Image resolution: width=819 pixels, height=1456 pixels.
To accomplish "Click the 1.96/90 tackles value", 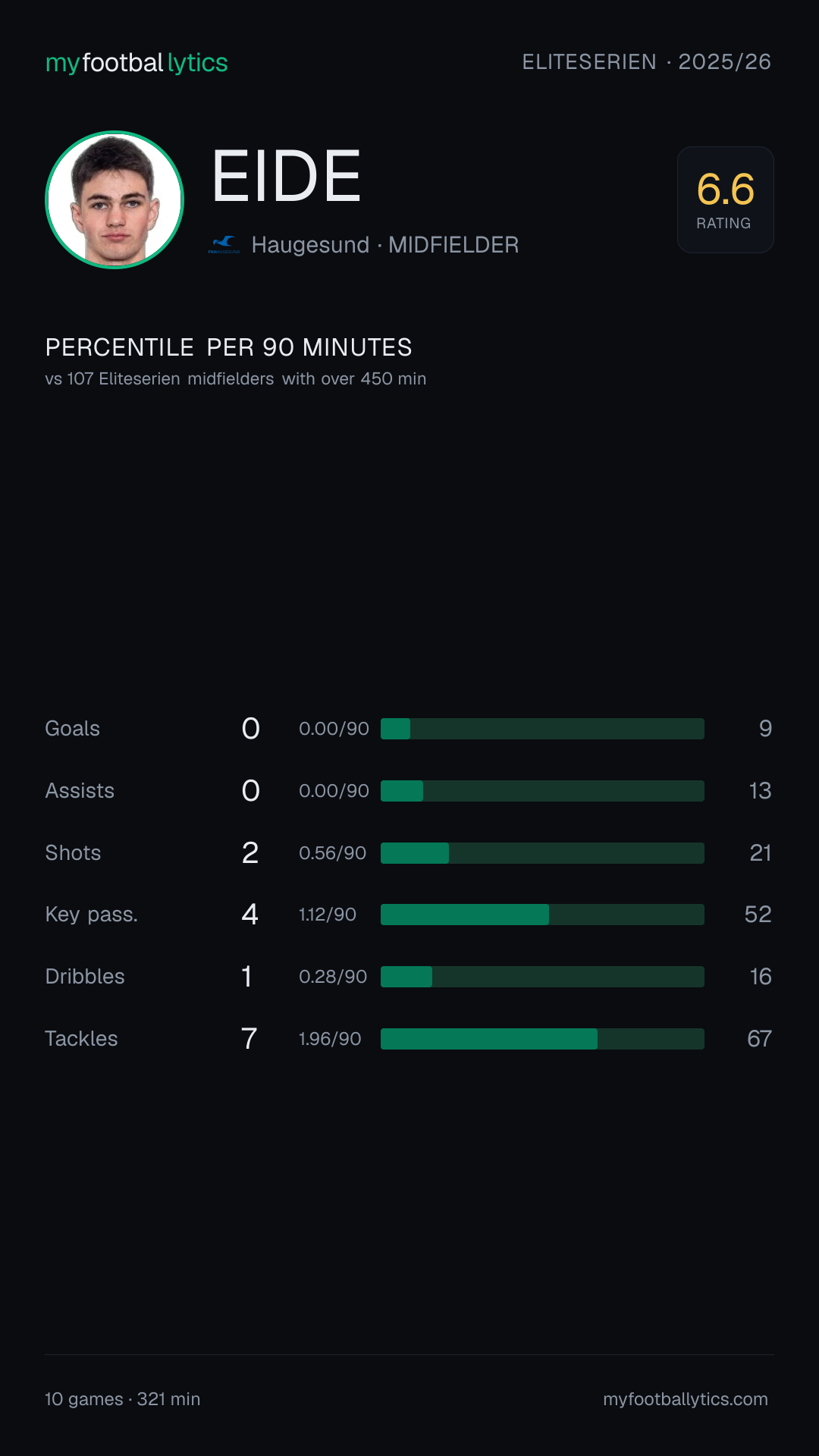I will point(330,1039).
